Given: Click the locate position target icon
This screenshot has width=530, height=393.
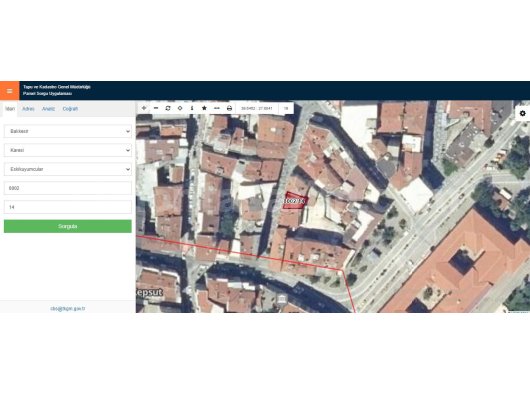Looking at the screenshot, I should pyautogui.click(x=180, y=108).
